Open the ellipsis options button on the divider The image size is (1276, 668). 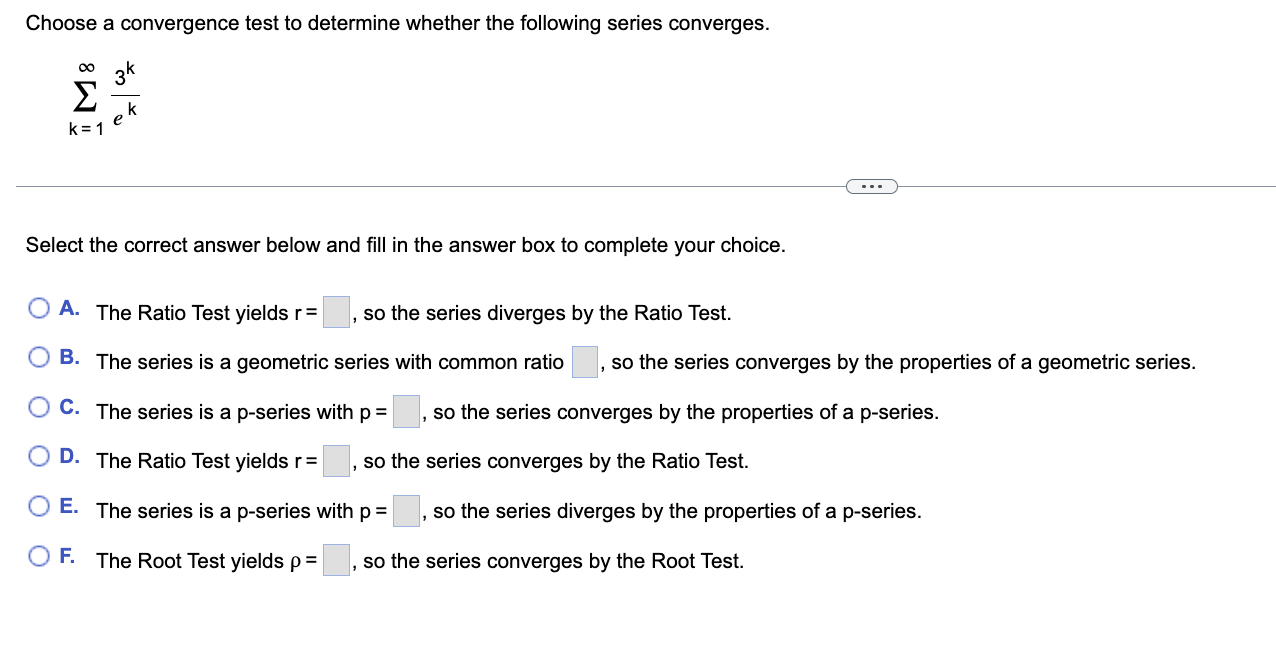coord(871,186)
